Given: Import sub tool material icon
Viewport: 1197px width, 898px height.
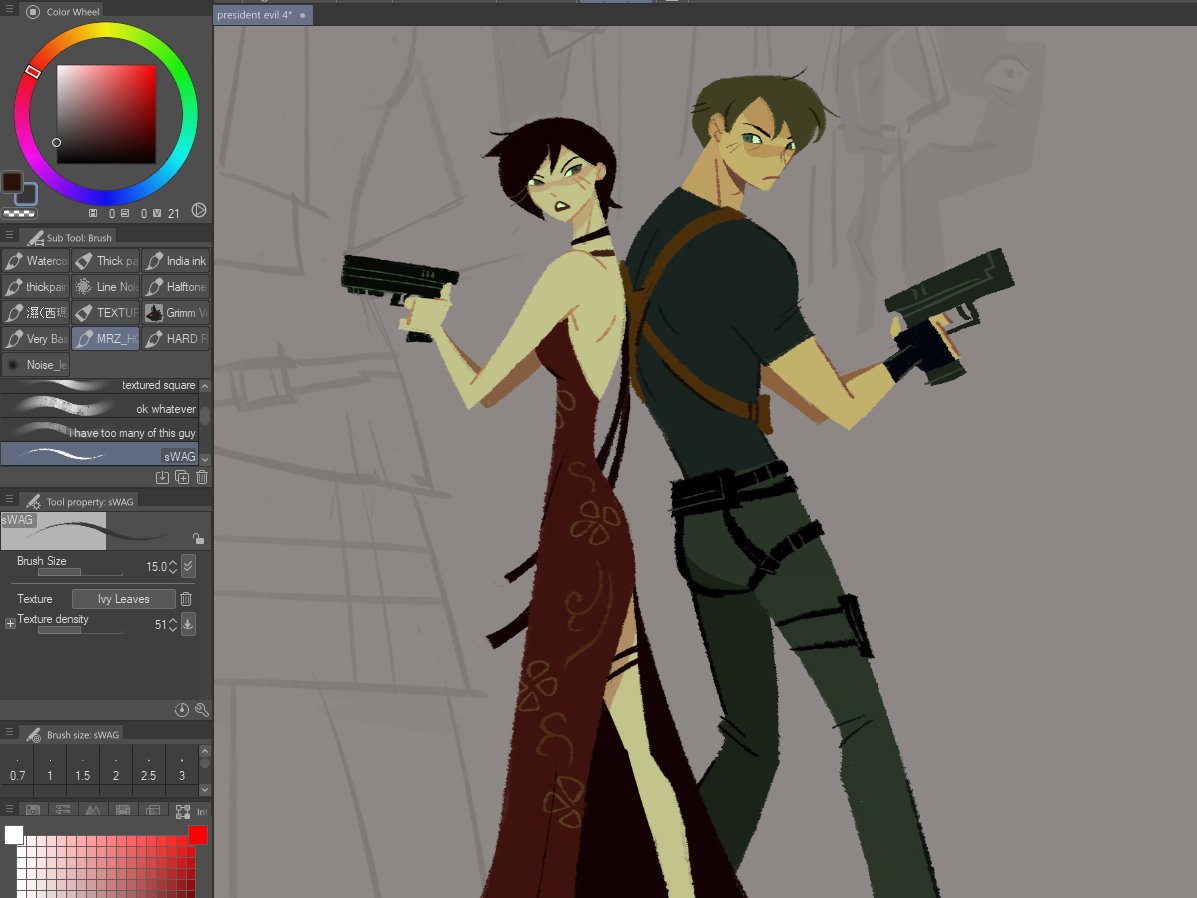Looking at the screenshot, I should (162, 477).
